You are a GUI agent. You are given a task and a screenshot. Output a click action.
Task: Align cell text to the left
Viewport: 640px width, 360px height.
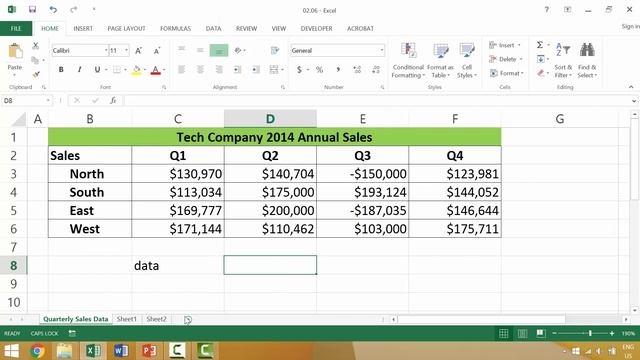[x=181, y=70]
